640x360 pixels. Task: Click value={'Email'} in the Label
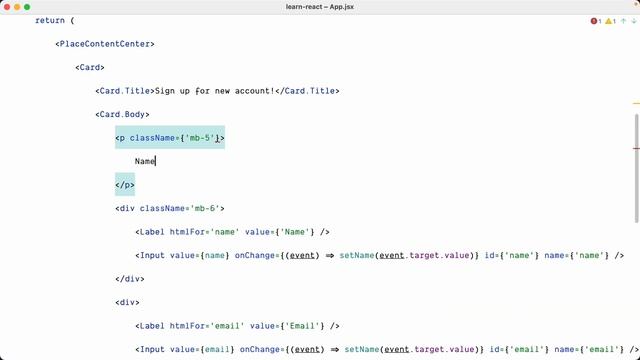[x=287, y=326]
